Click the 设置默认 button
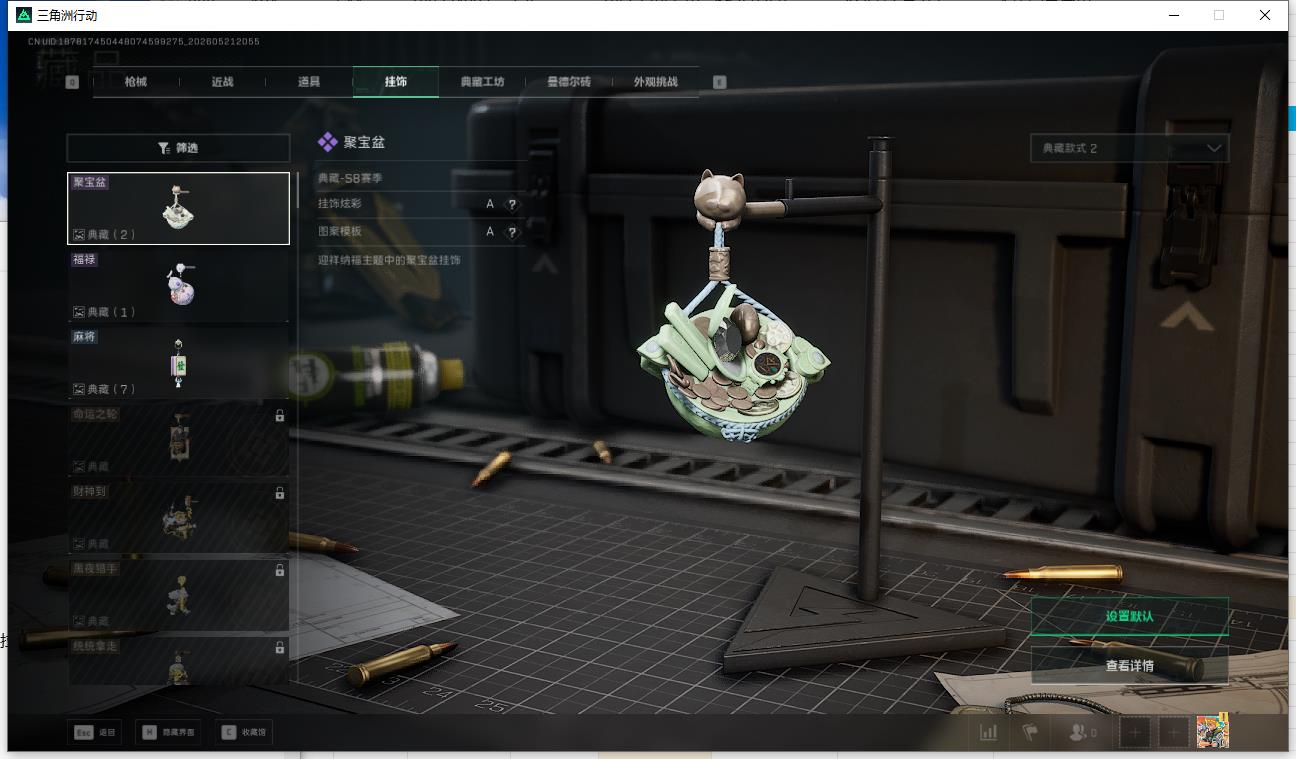This screenshot has width=1296, height=759. pyautogui.click(x=1130, y=616)
